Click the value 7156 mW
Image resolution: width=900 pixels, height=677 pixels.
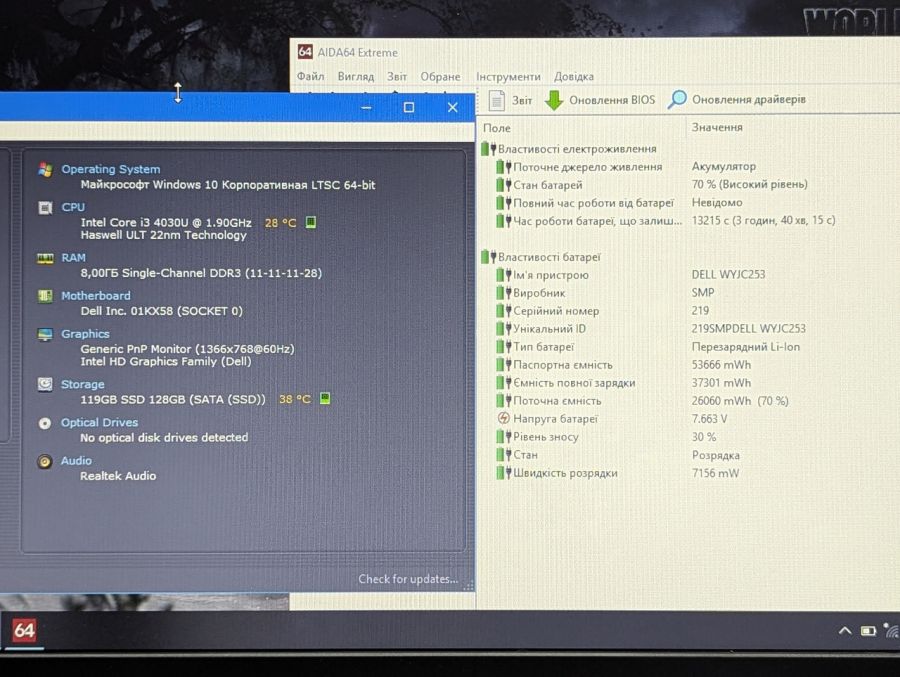coord(715,473)
